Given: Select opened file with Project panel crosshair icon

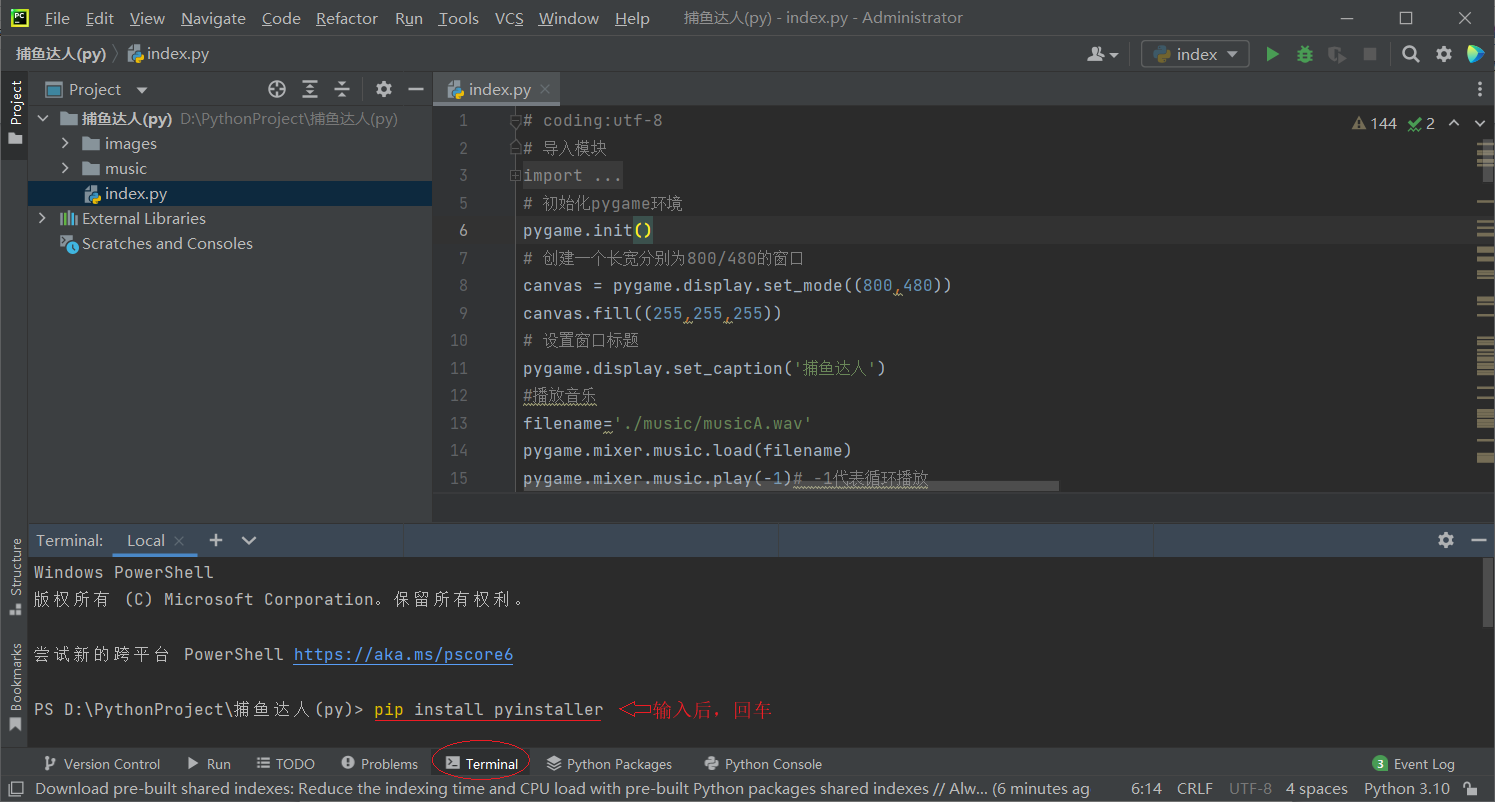Looking at the screenshot, I should click(x=276, y=89).
